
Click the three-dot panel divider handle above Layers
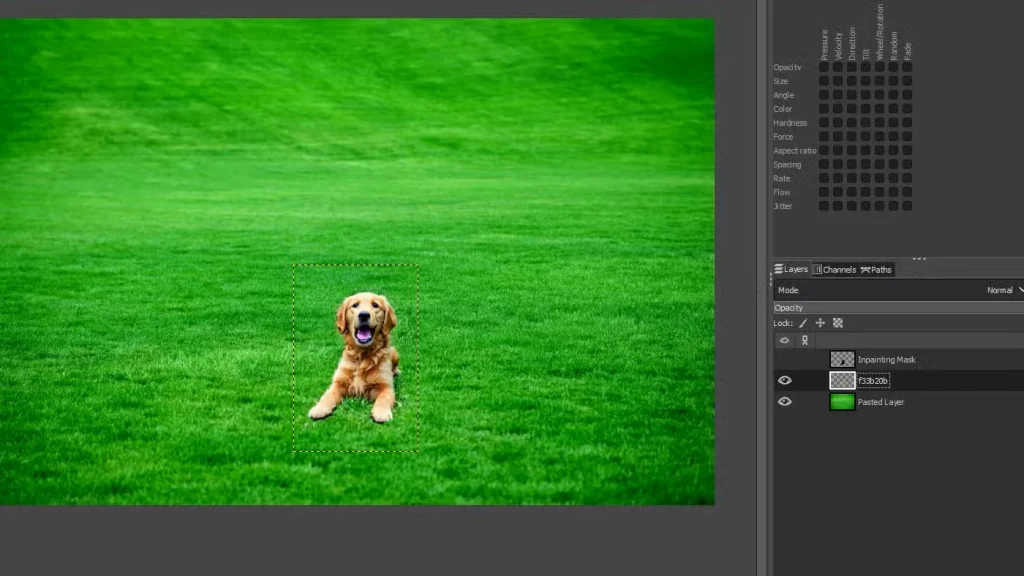pyautogui.click(x=918, y=259)
